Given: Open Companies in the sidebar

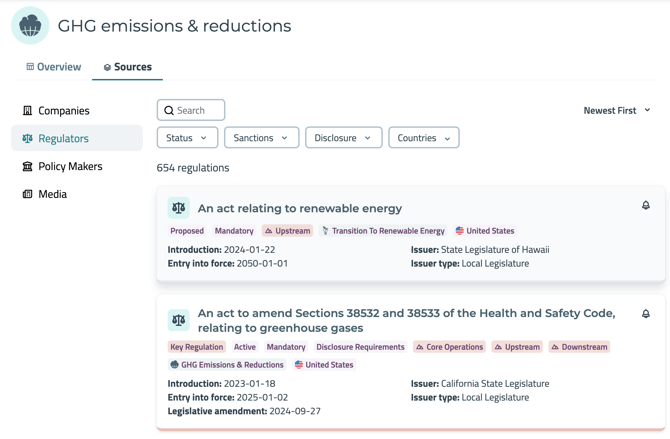Looking at the screenshot, I should pyautogui.click(x=63, y=110).
